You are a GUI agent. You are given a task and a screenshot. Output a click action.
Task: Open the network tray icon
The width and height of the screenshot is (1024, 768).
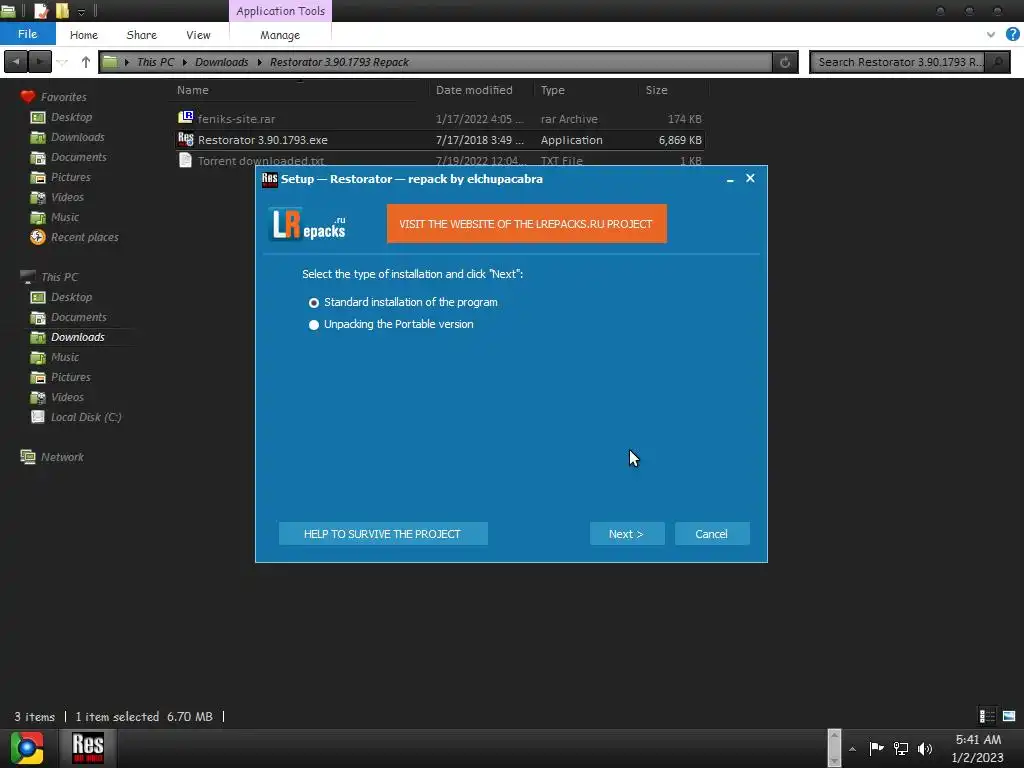pos(901,748)
